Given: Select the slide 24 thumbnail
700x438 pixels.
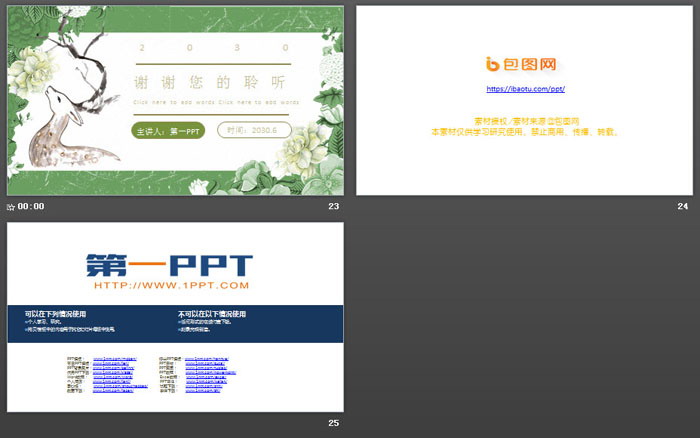Looking at the screenshot, I should pyautogui.click(x=523, y=100).
